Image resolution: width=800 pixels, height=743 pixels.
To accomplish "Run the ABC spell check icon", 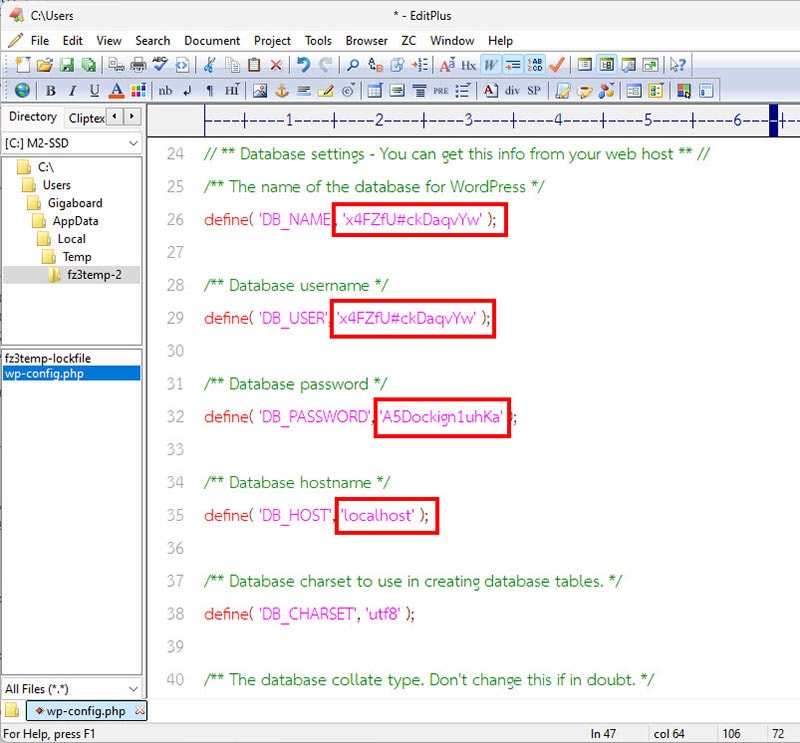I will tap(160, 65).
